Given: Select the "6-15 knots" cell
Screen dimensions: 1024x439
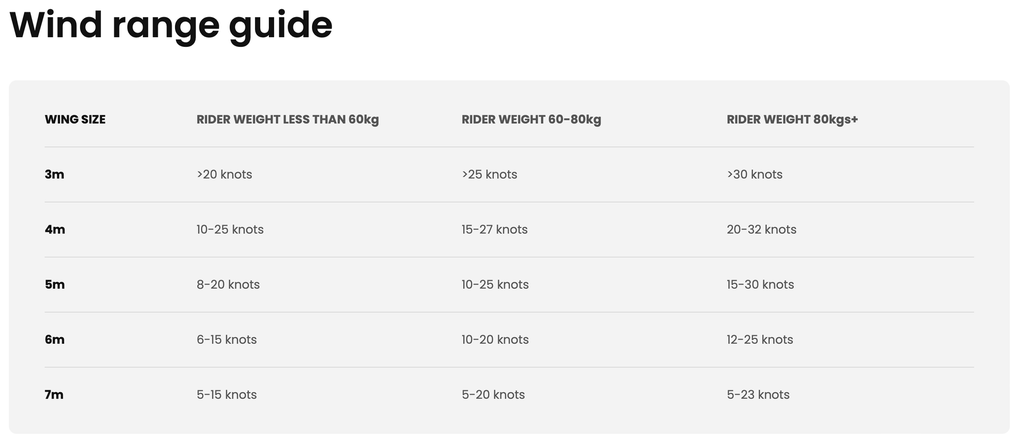Looking at the screenshot, I should [x=227, y=339].
